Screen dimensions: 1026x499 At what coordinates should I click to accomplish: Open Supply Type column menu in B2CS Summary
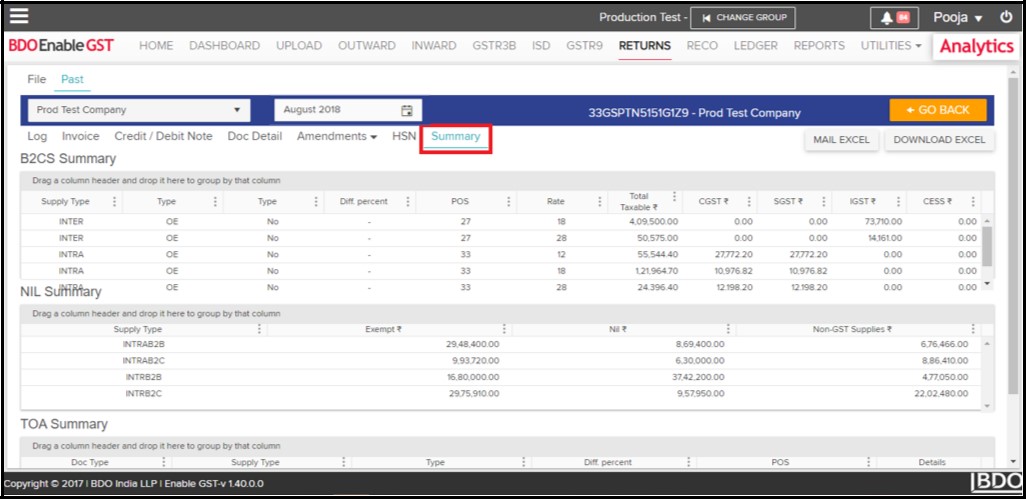click(114, 202)
